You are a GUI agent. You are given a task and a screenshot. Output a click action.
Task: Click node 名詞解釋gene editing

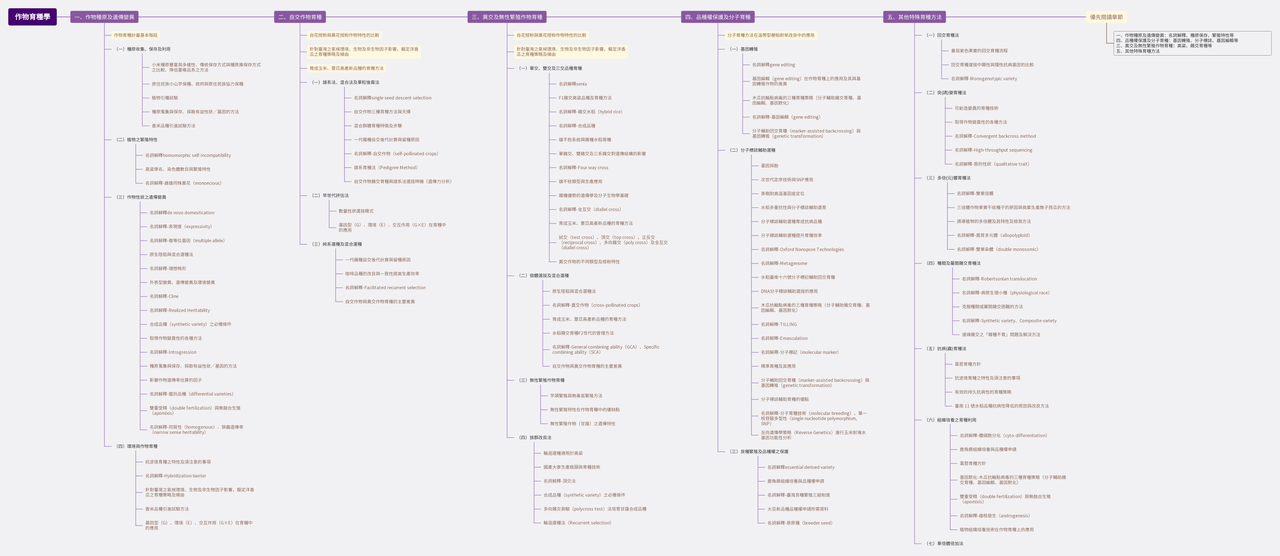(x=774, y=65)
